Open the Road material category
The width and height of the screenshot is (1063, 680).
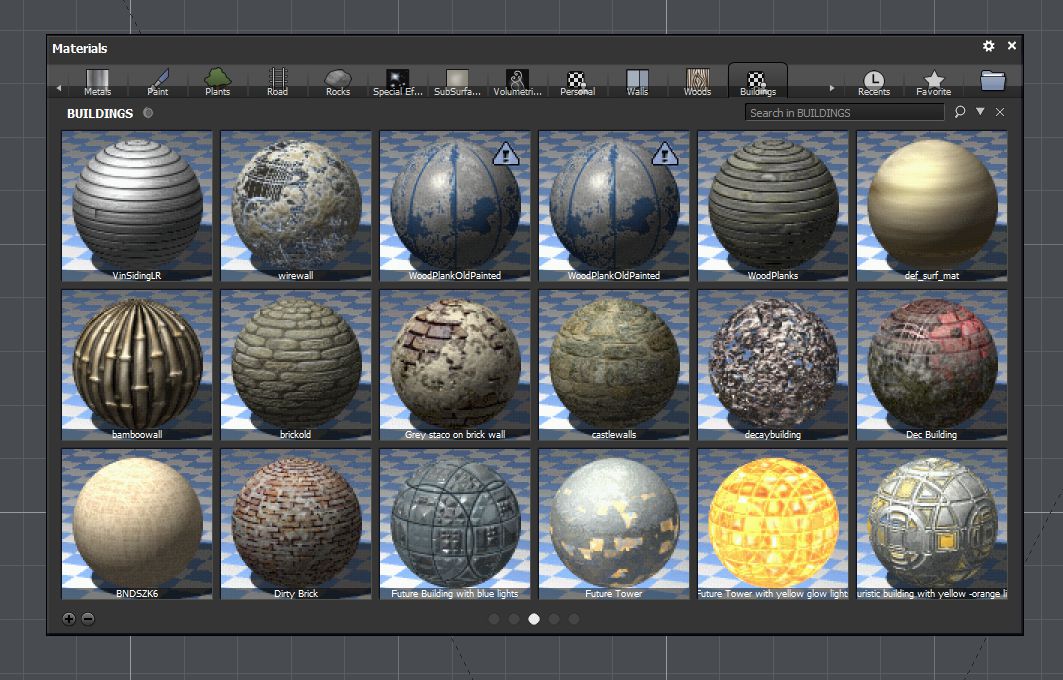[x=277, y=82]
